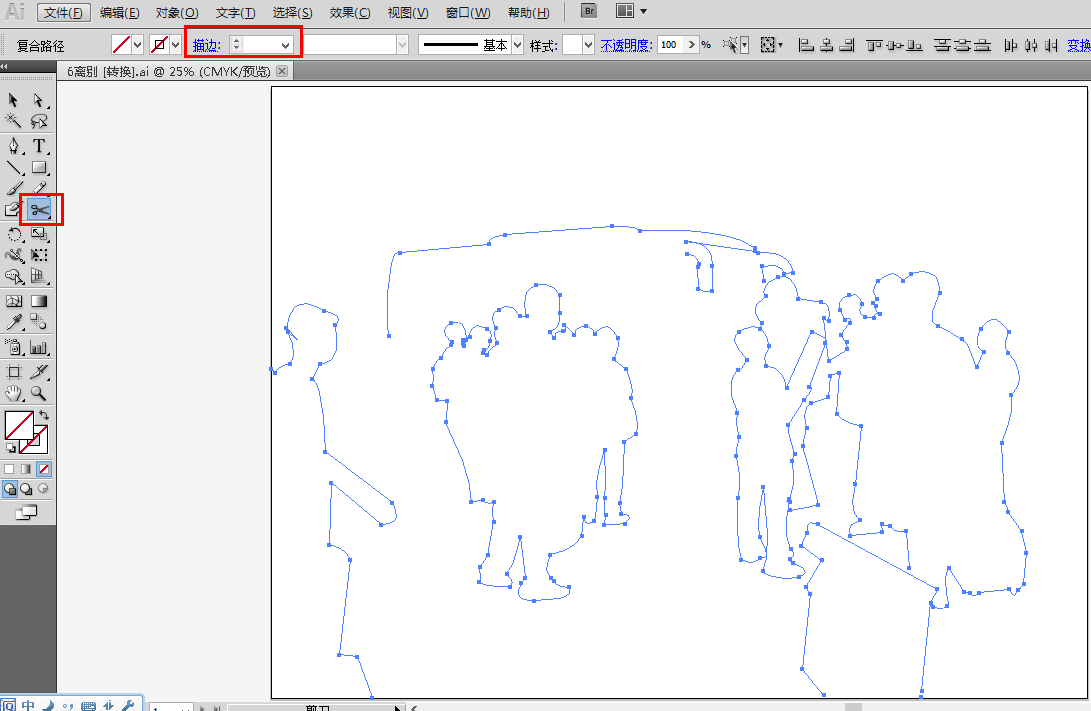This screenshot has height=711, width=1091.
Task: Select the Symbol Sprayer tool
Action: (13, 347)
